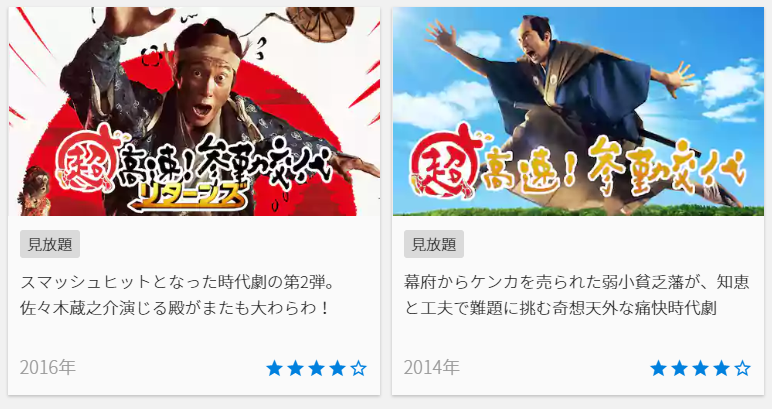The height and width of the screenshot is (409, 772).
Task: Click the 見放題 badge on the 2016 card
Action: point(50,244)
